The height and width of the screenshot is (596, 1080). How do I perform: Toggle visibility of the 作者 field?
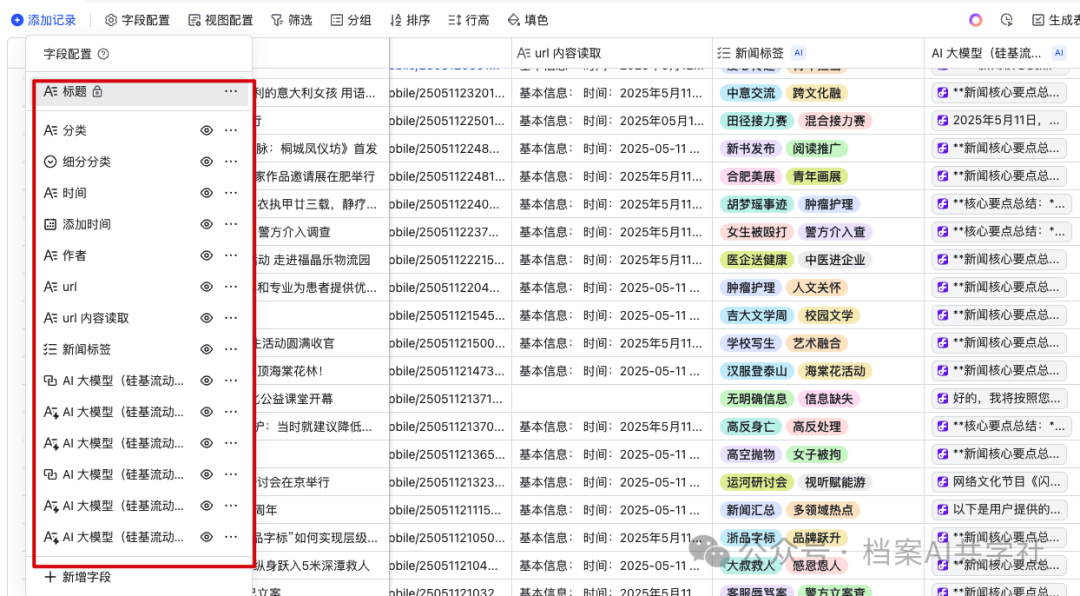click(x=206, y=256)
